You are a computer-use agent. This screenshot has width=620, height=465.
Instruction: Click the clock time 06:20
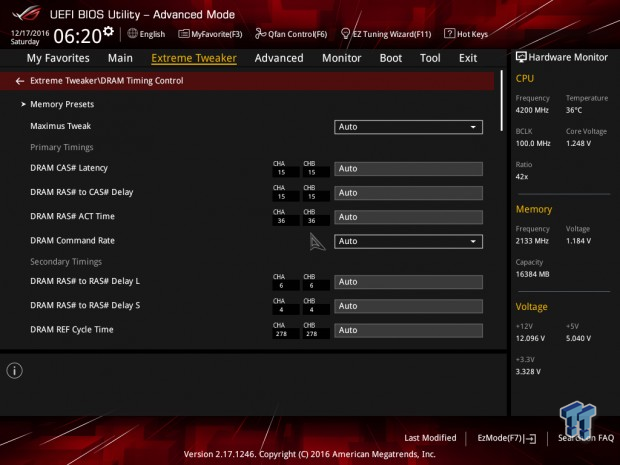[x=78, y=36]
